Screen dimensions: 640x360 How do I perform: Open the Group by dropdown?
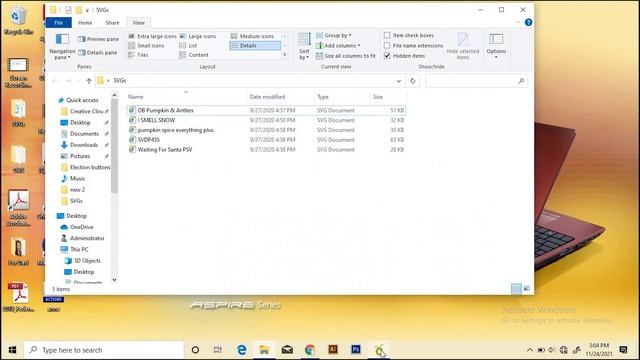pos(333,36)
